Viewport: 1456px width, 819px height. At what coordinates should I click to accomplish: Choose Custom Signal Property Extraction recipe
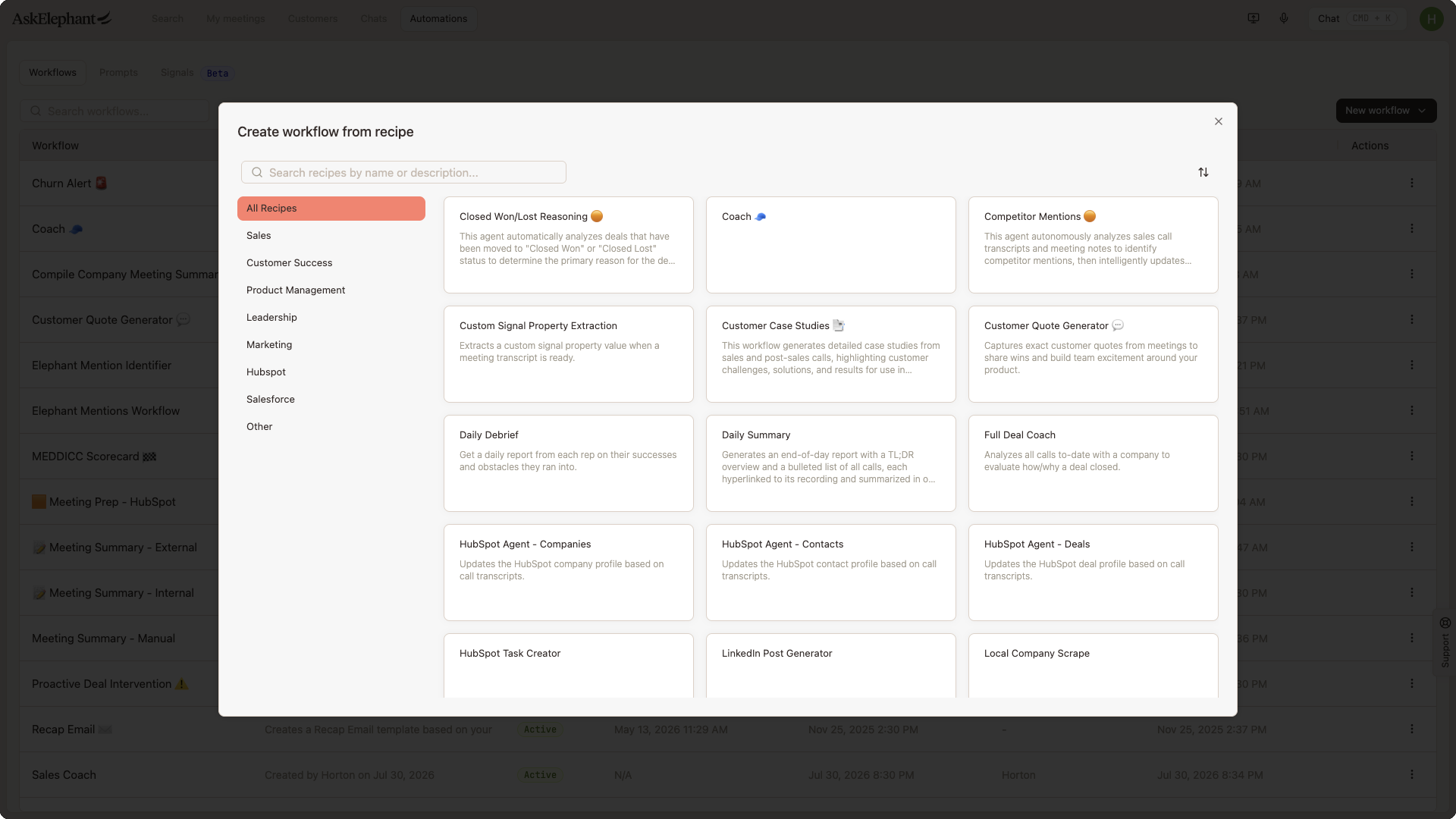569,354
